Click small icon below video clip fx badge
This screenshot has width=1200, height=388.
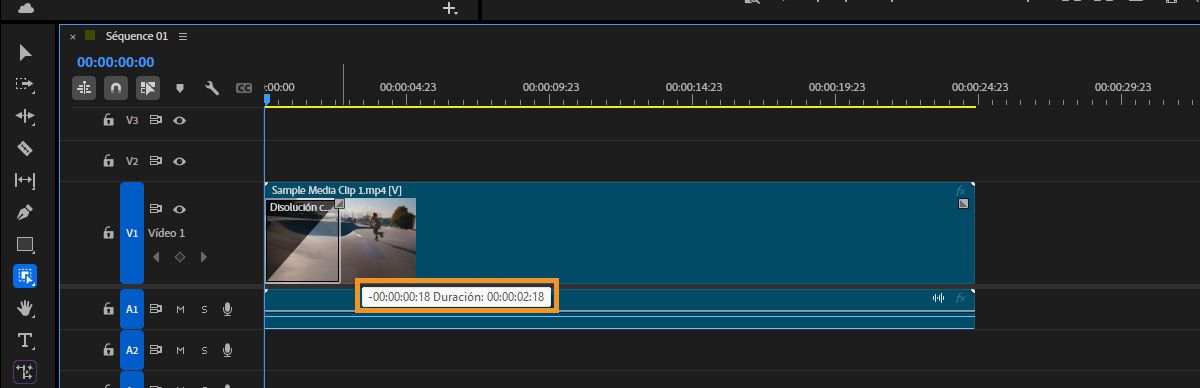tap(963, 204)
